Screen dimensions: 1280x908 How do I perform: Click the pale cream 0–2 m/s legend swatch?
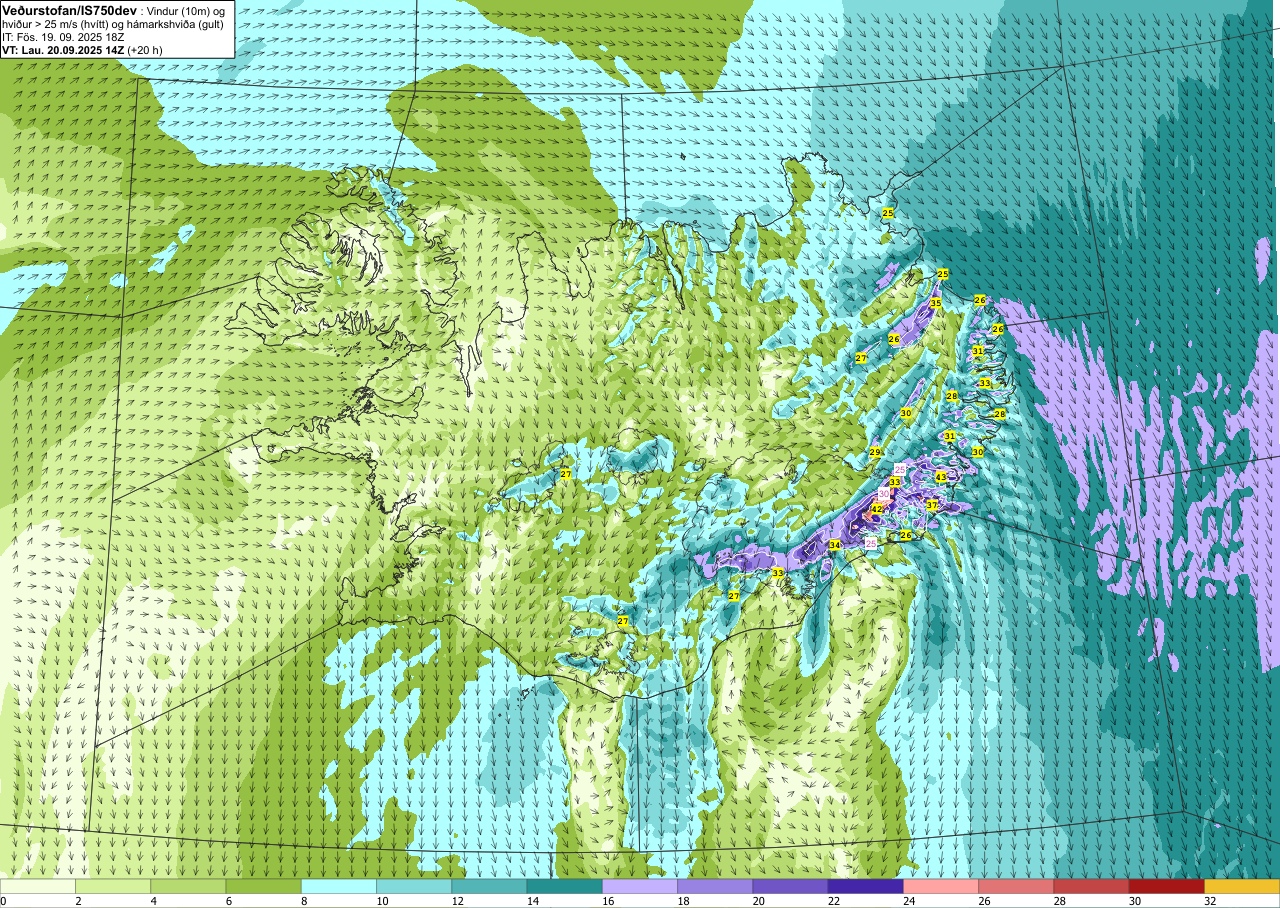point(38,886)
